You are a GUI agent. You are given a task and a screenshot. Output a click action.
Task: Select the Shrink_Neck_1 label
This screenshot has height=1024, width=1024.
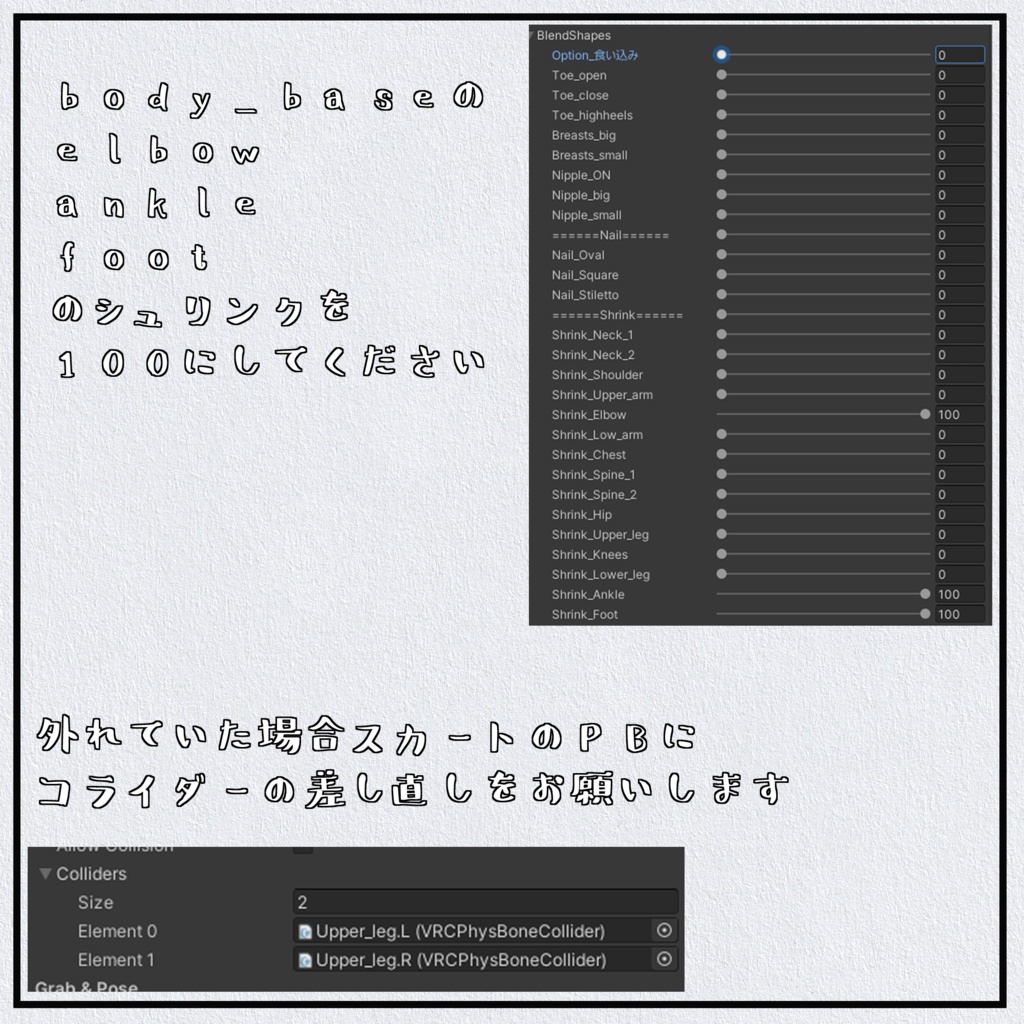(592, 335)
